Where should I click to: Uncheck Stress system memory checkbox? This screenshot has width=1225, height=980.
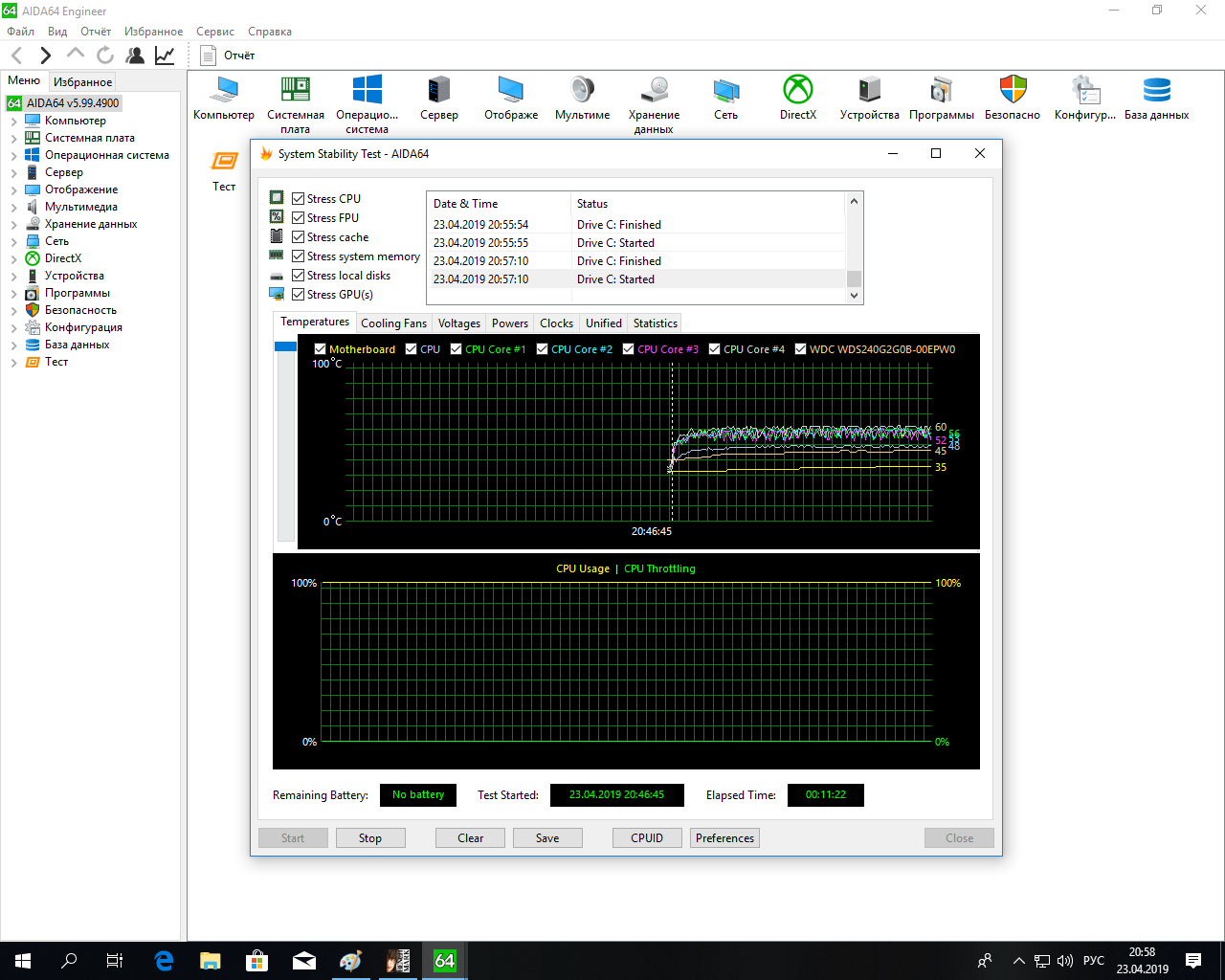click(x=299, y=256)
